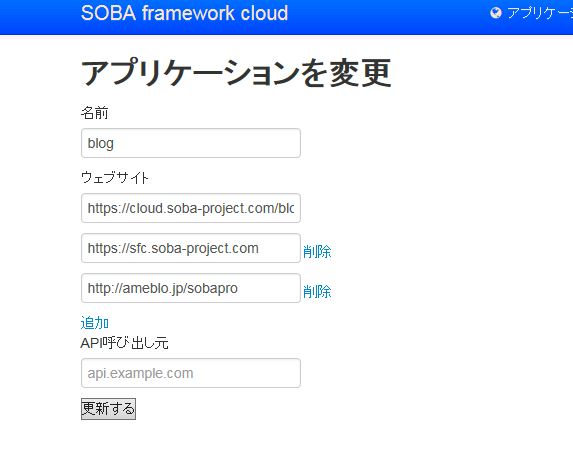The width and height of the screenshot is (573, 462).
Task: Delete the sfc.soba-project.com website entry
Action: (x=317, y=251)
